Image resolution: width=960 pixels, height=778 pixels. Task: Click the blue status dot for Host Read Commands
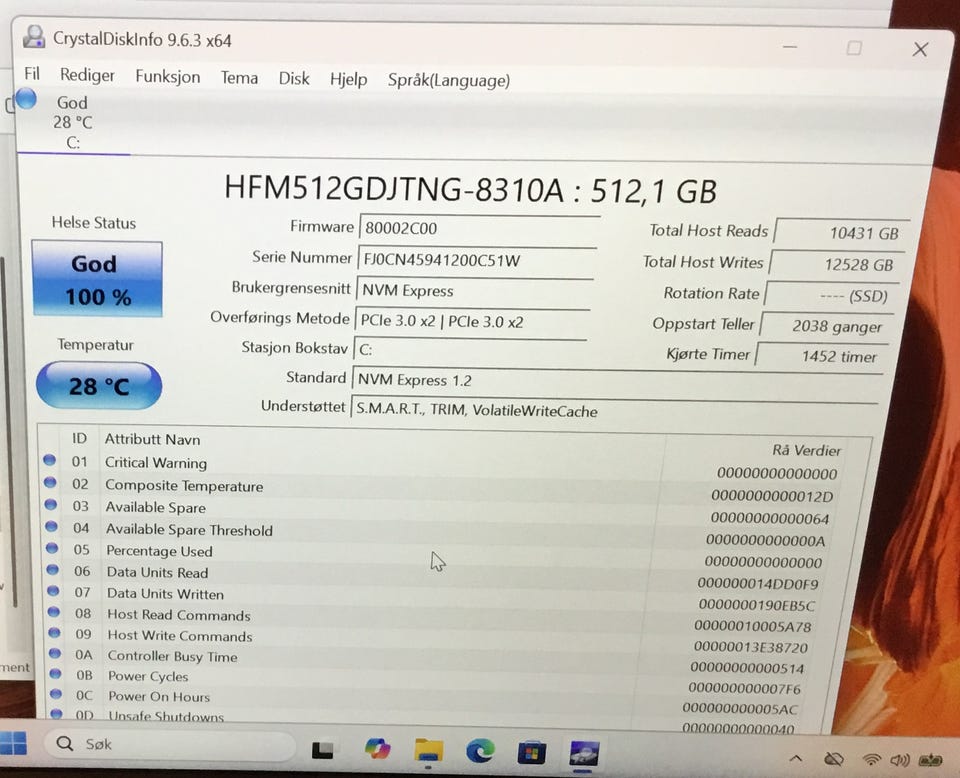coord(54,612)
